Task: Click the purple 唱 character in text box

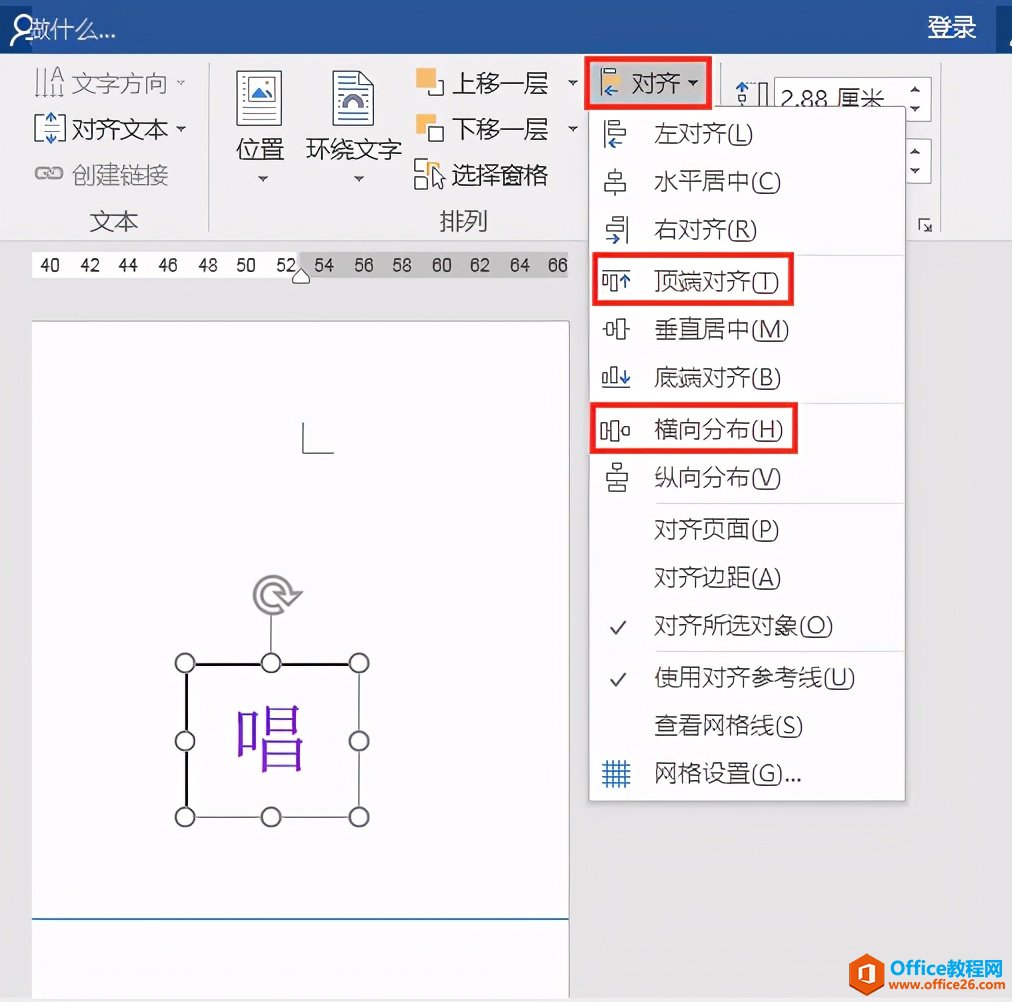Action: tap(270, 739)
